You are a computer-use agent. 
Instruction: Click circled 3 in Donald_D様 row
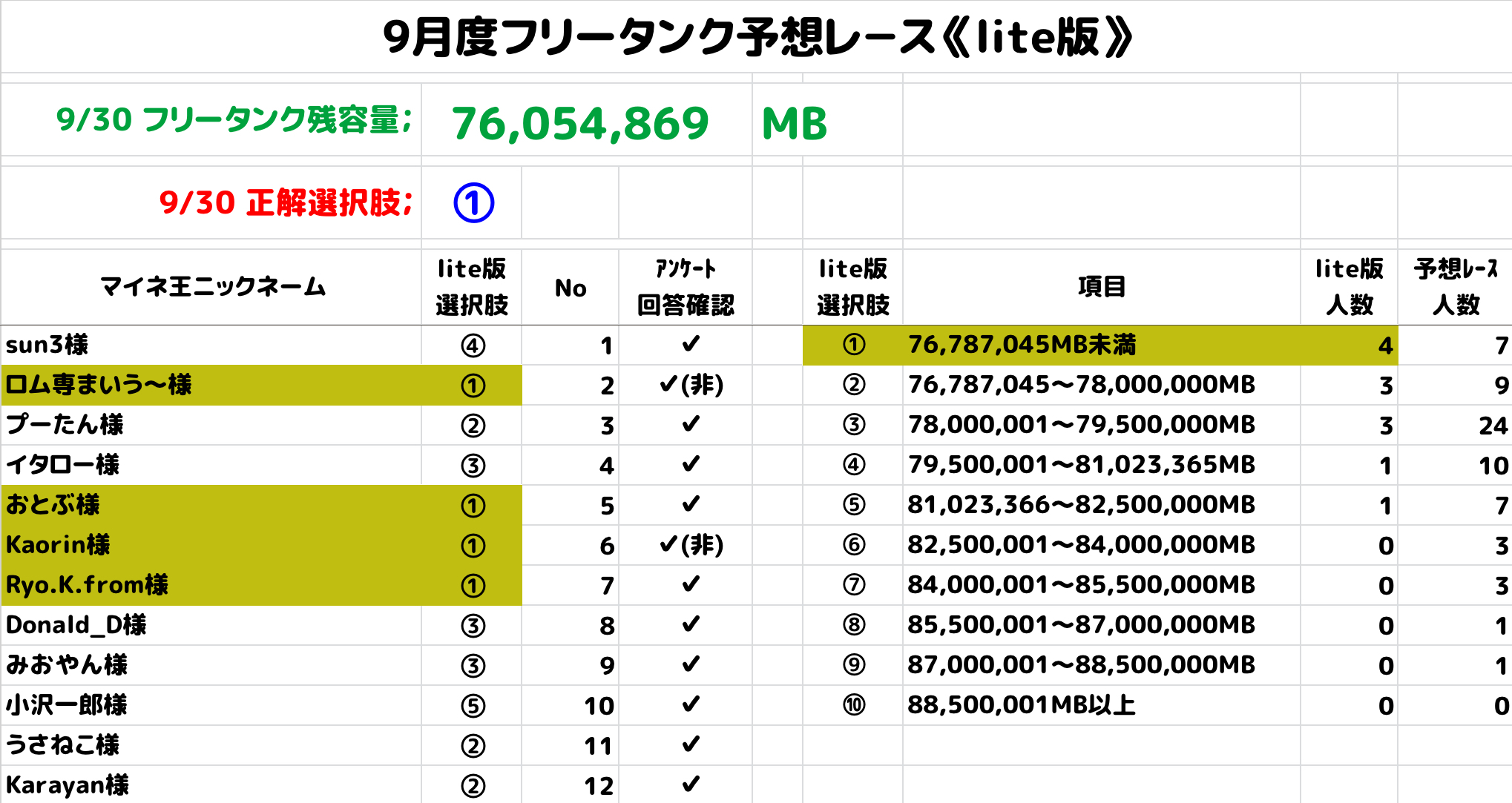tap(473, 626)
